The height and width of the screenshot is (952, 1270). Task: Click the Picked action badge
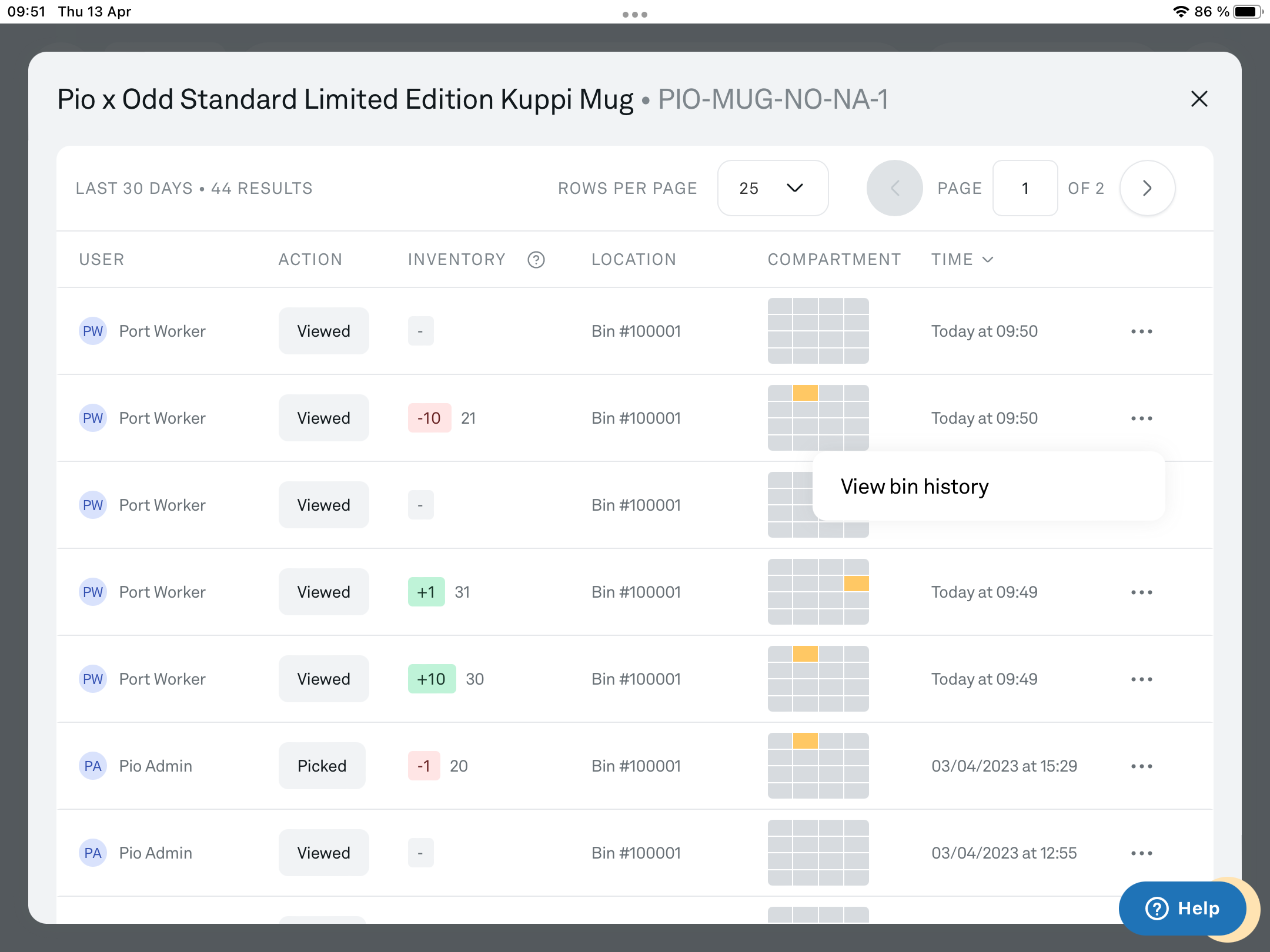(x=322, y=766)
